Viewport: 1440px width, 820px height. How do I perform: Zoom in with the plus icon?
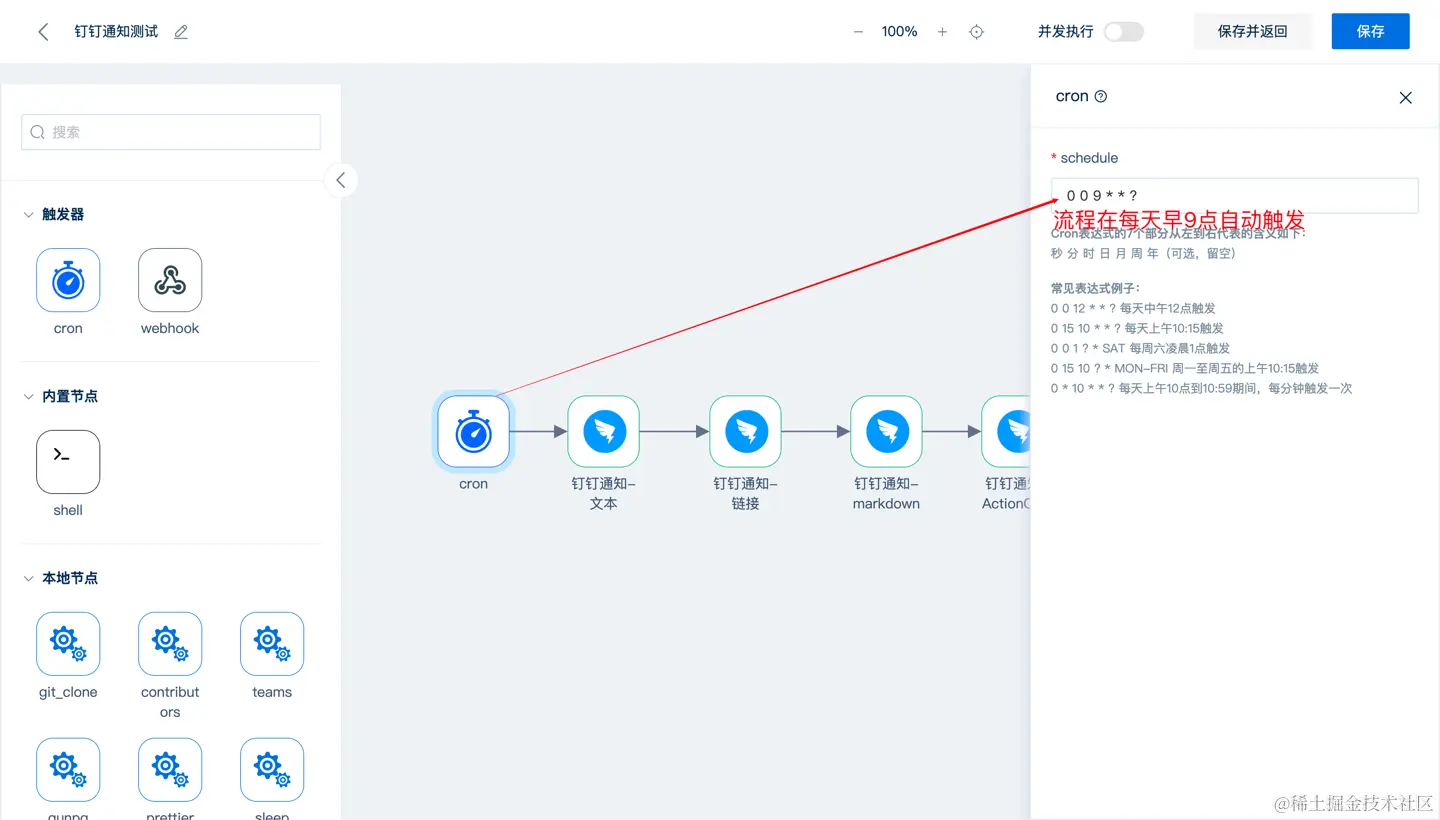point(942,32)
